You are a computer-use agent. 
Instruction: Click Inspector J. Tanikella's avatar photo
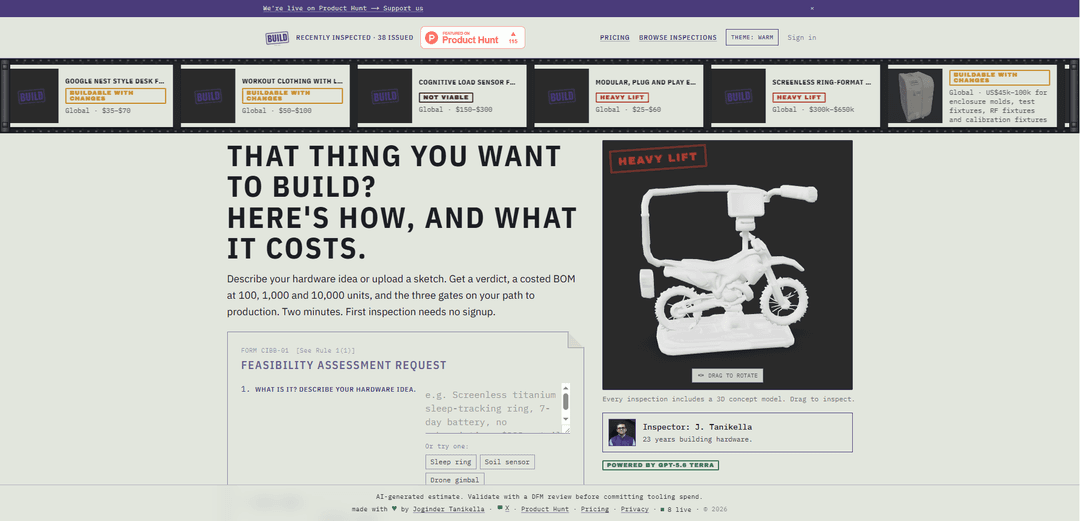(x=622, y=432)
